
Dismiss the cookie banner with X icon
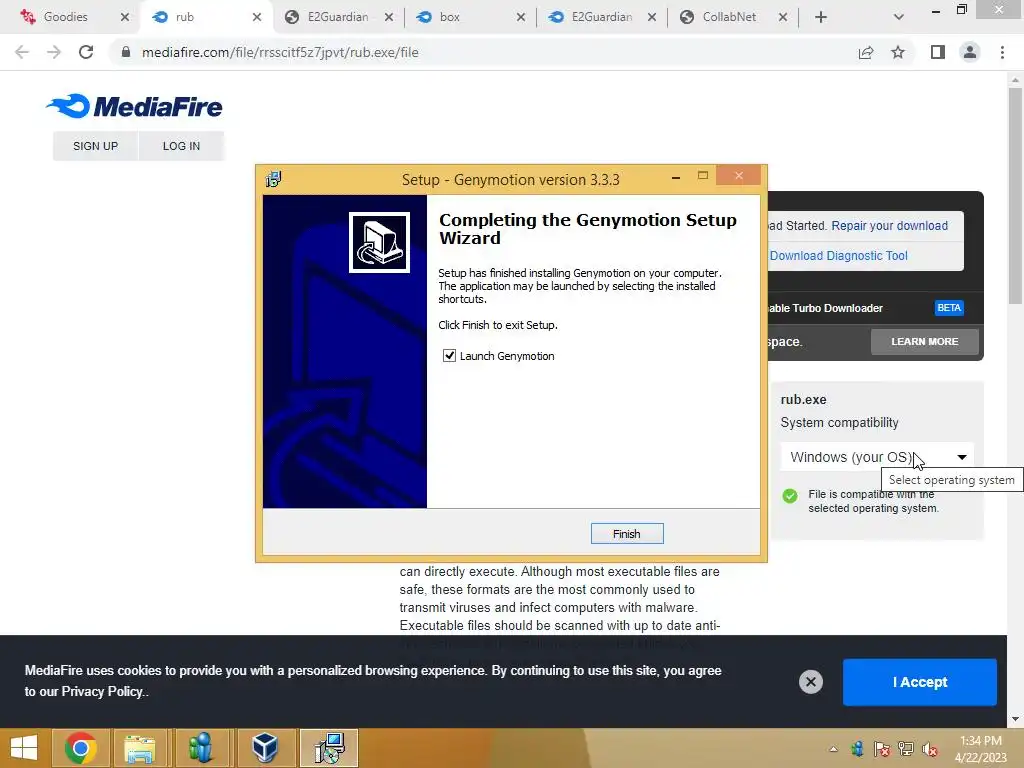tap(810, 682)
